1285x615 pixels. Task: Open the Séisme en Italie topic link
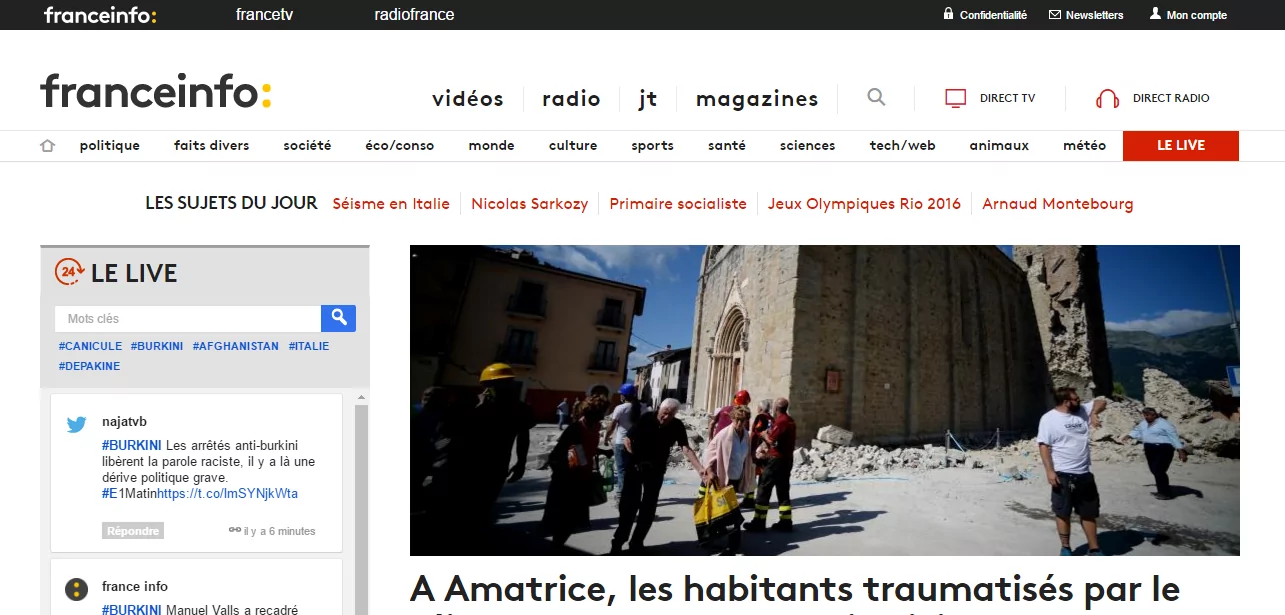tap(391, 204)
